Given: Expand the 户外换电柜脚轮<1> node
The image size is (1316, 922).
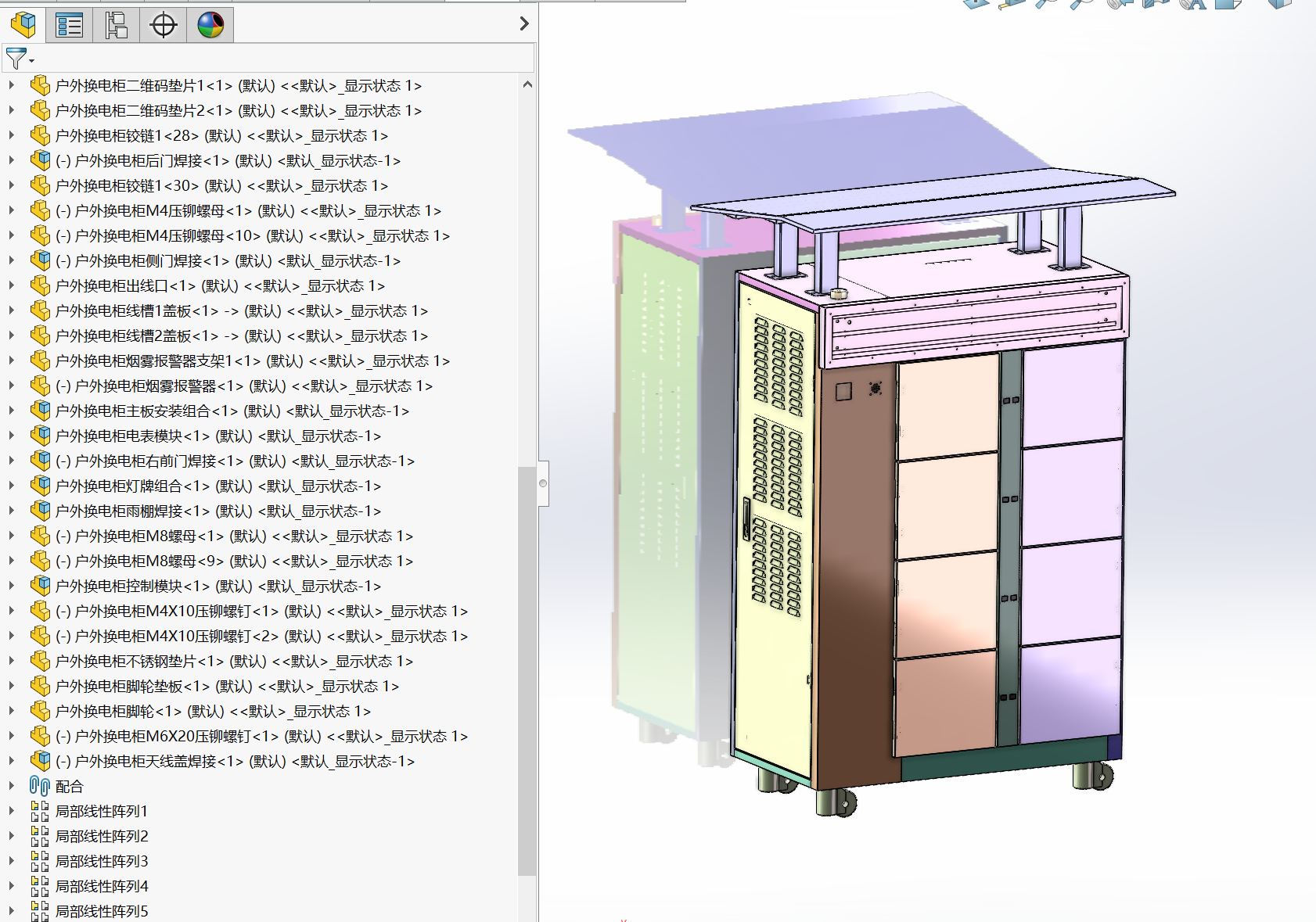Looking at the screenshot, I should click(x=12, y=711).
